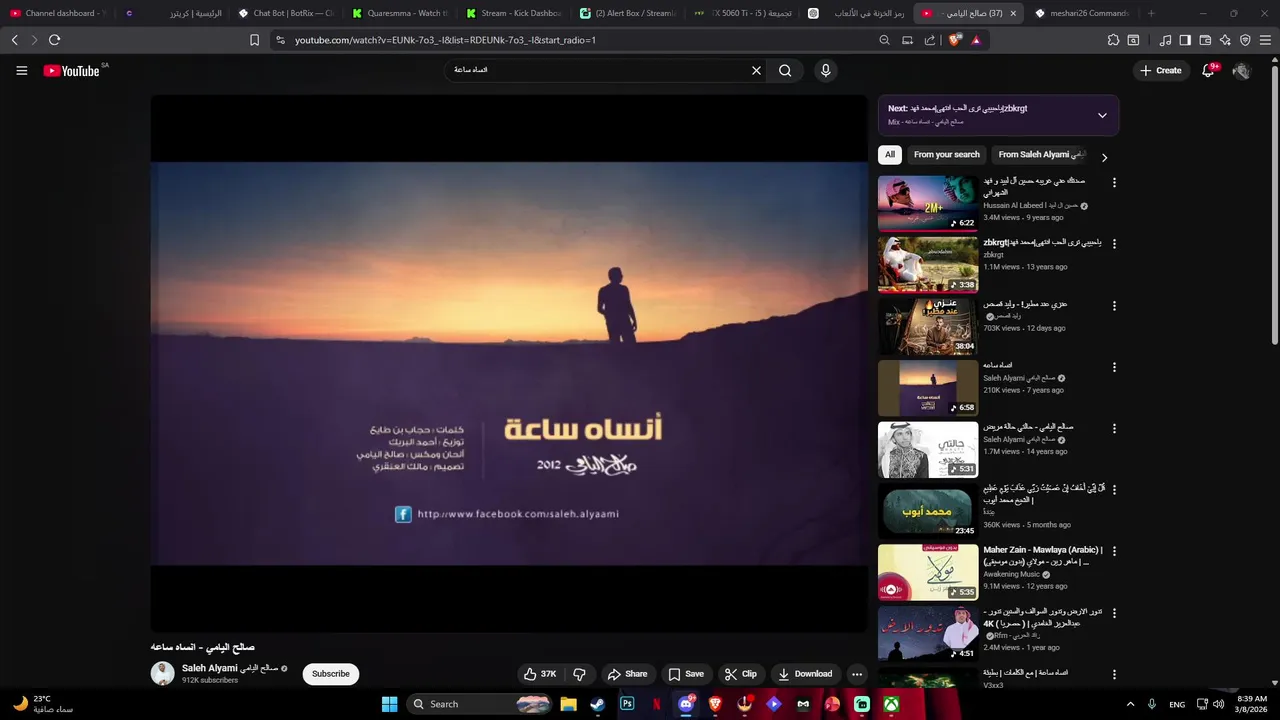Share the page via address bar share icon
This screenshot has width=1280, height=720.
click(x=930, y=40)
